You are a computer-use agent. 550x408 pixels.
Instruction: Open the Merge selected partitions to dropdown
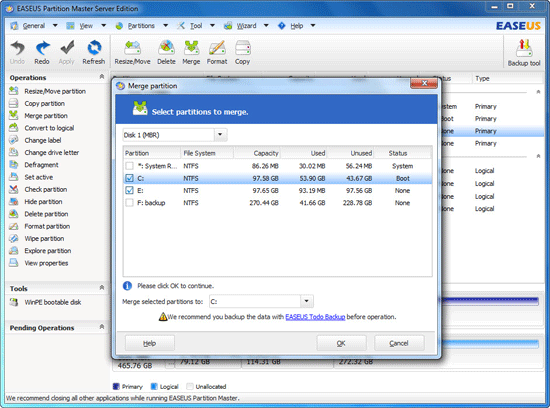pos(307,301)
